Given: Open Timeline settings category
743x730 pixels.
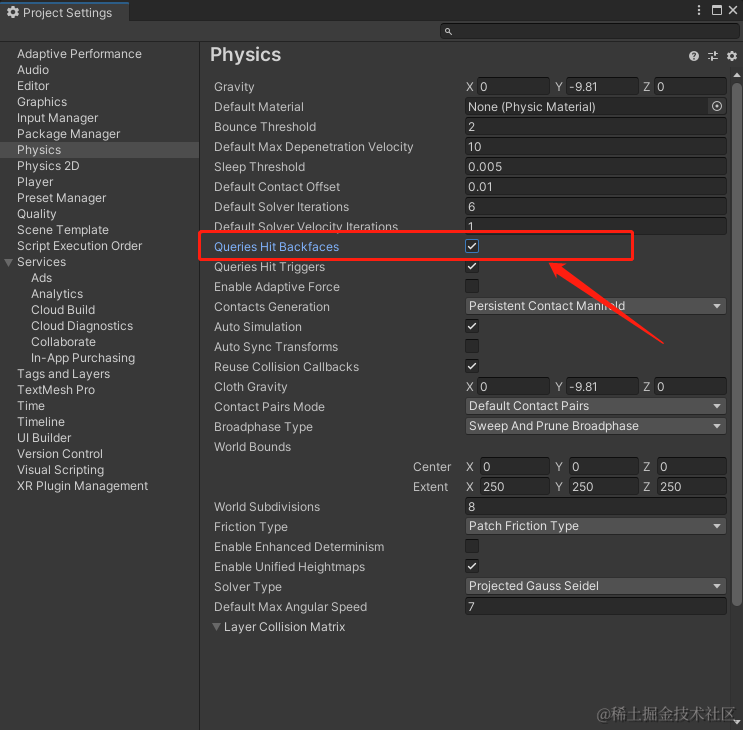Looking at the screenshot, I should coord(41,422).
